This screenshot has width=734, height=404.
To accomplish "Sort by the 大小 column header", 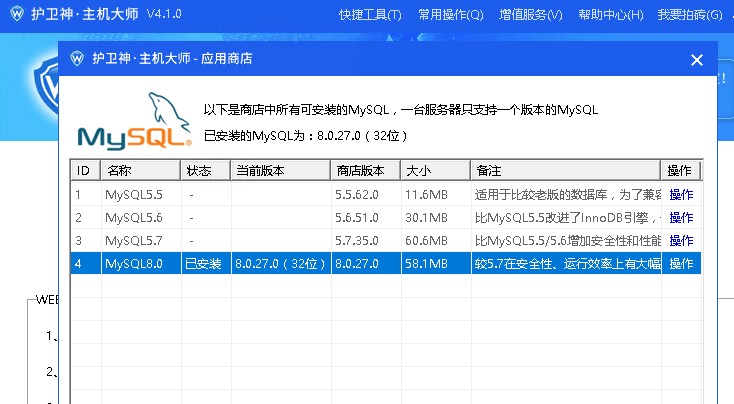I will click(x=435, y=170).
